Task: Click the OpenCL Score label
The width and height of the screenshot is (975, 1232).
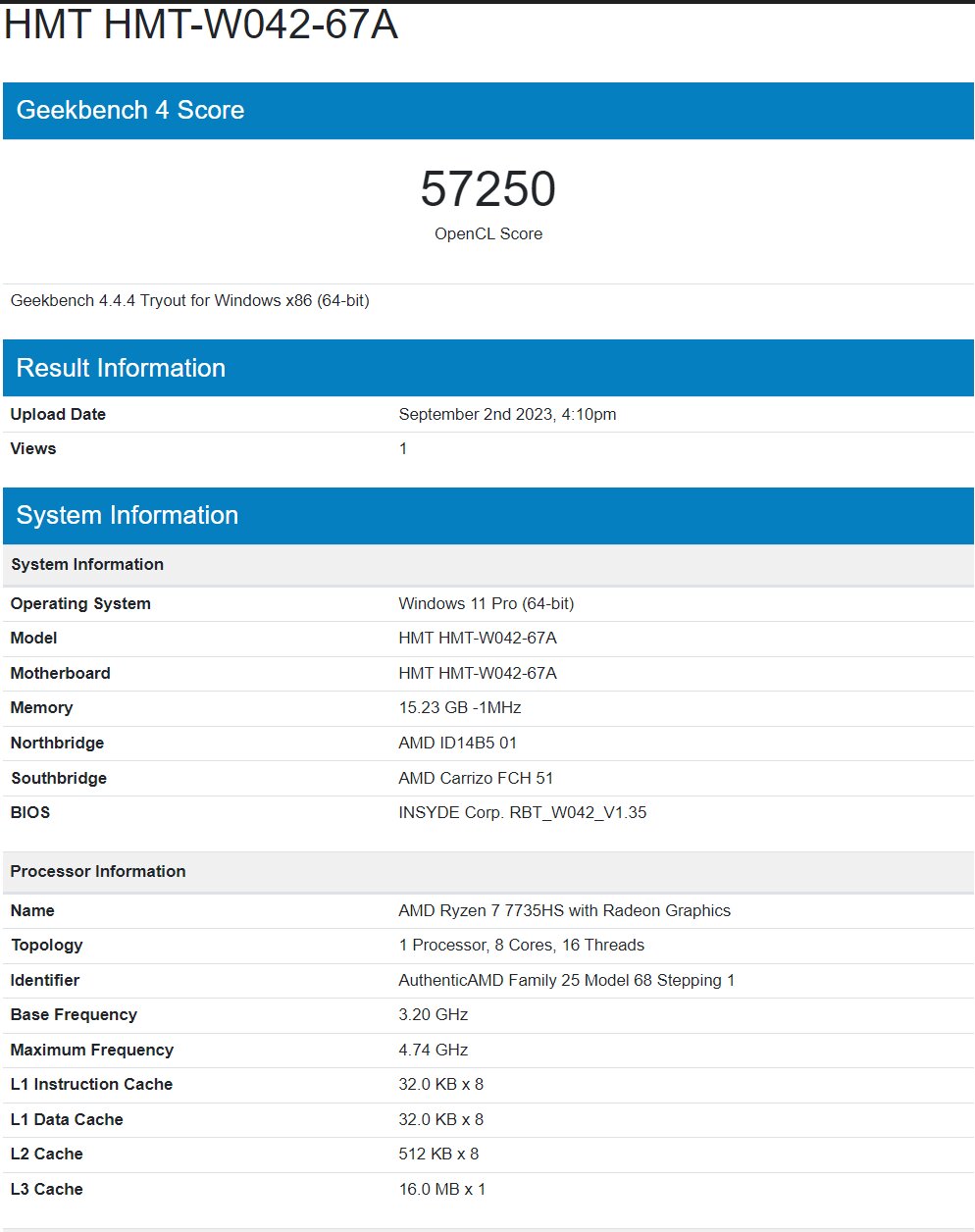Action: click(488, 233)
